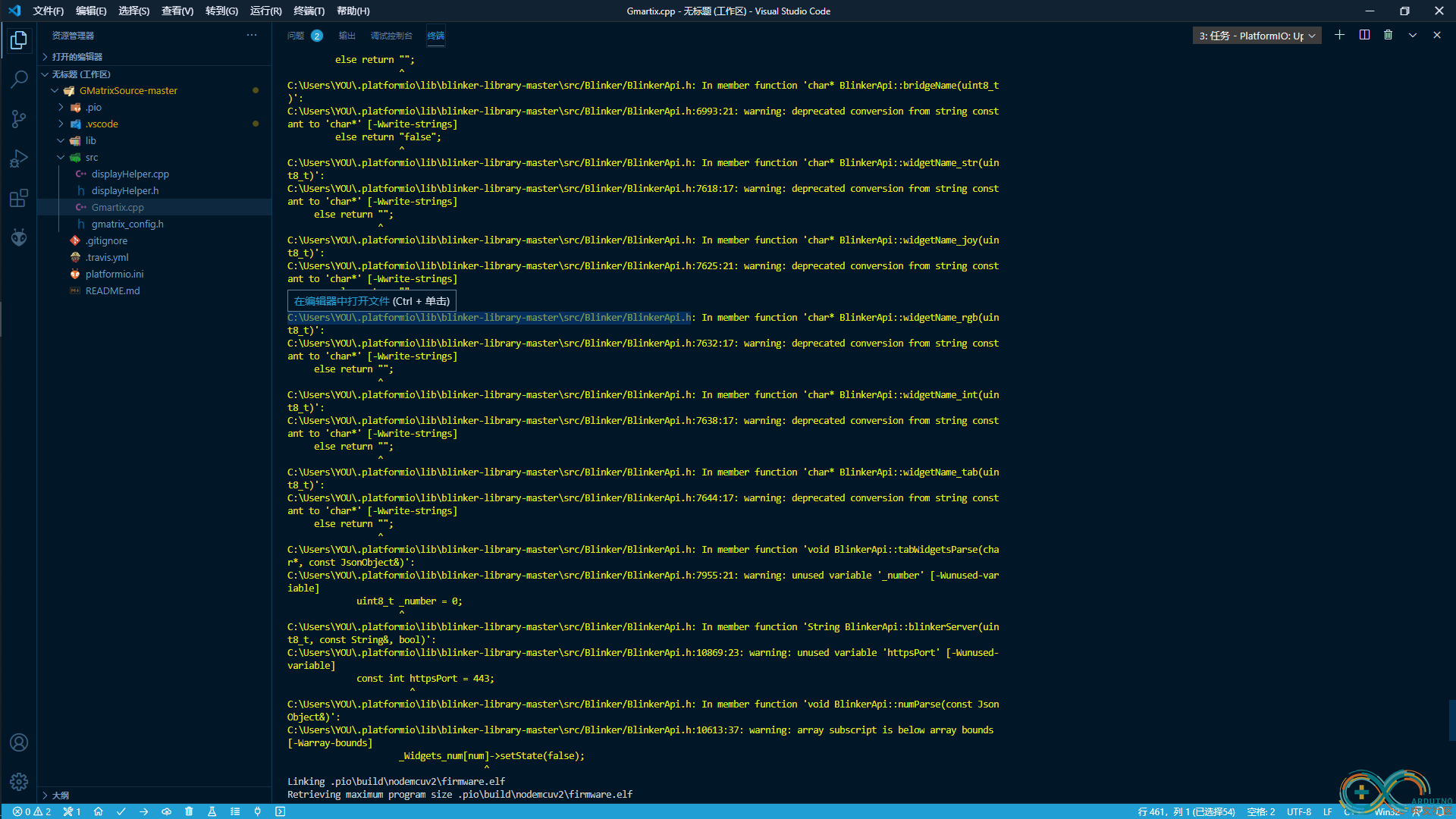The width and height of the screenshot is (1456, 819).
Task: Add a new terminal with plus icon
Action: click(x=1340, y=35)
